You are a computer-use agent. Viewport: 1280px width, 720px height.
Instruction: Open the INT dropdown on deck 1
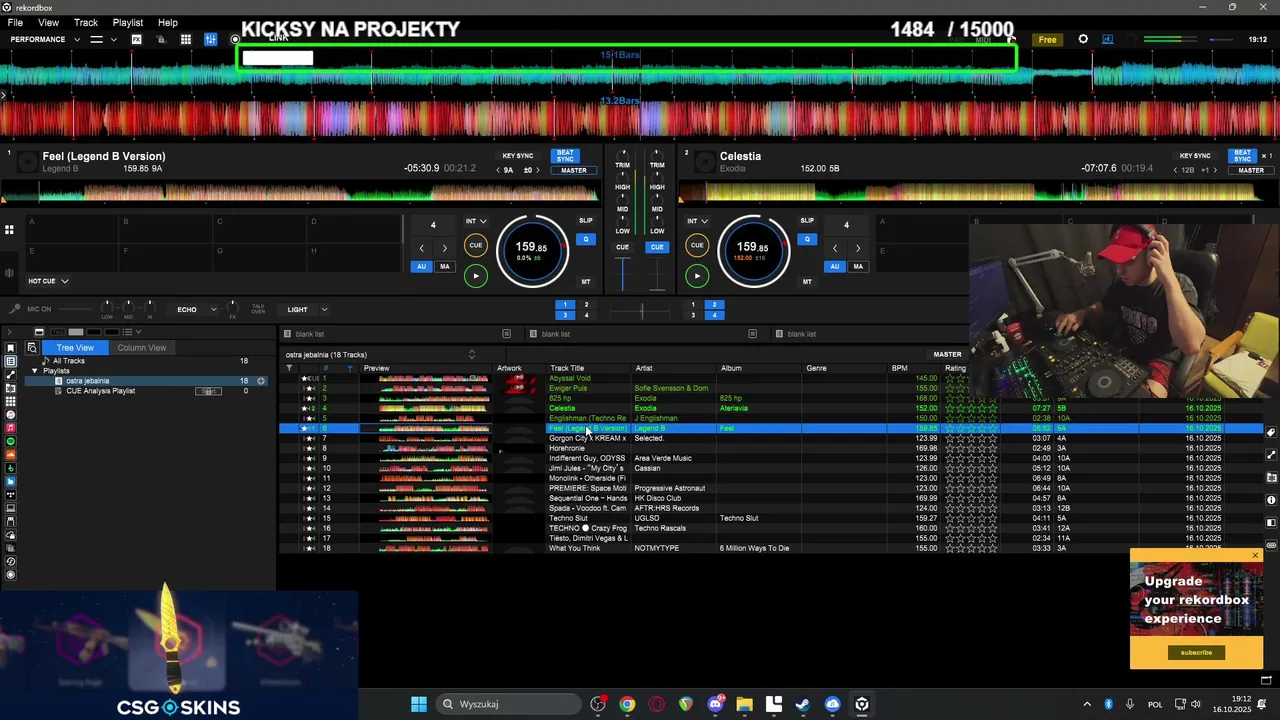(476, 221)
